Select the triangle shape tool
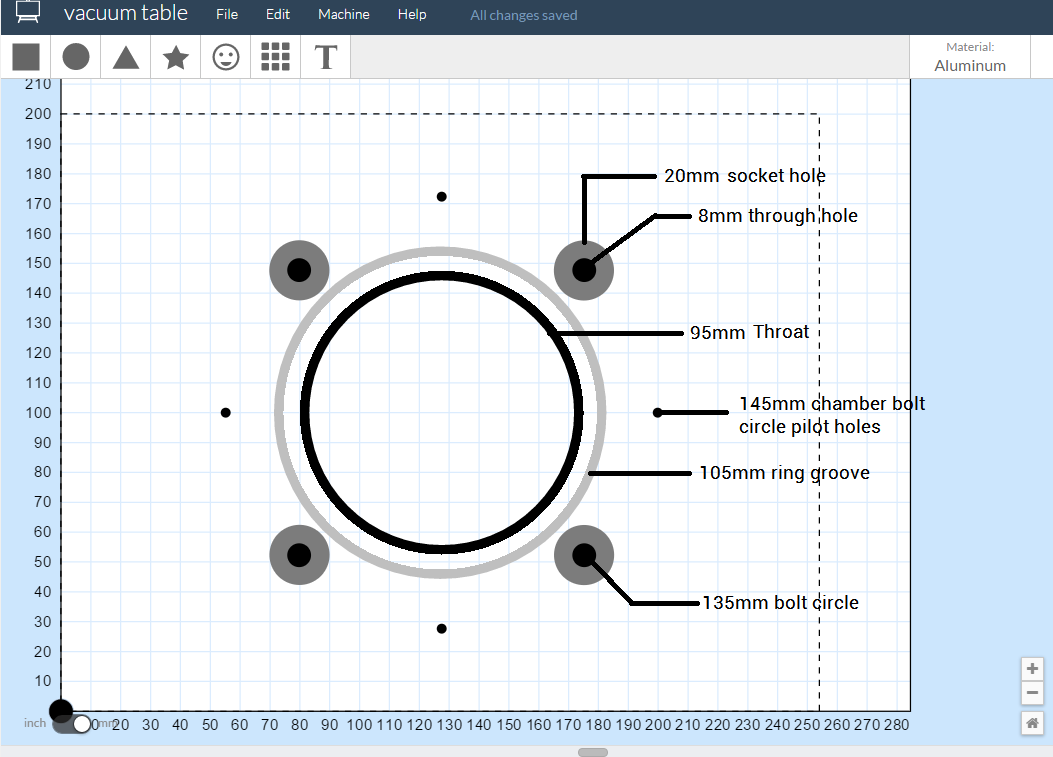1053x757 pixels. click(125, 57)
